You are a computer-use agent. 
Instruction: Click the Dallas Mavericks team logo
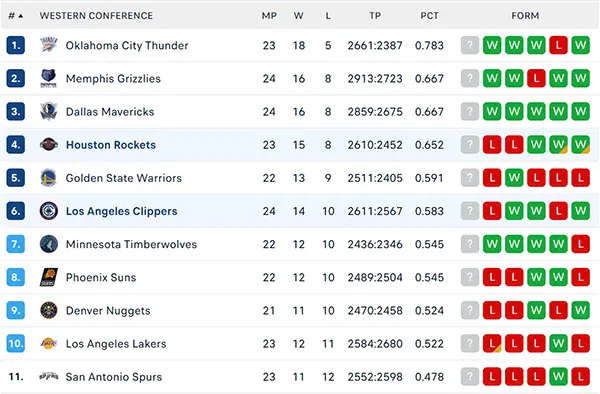click(49, 112)
